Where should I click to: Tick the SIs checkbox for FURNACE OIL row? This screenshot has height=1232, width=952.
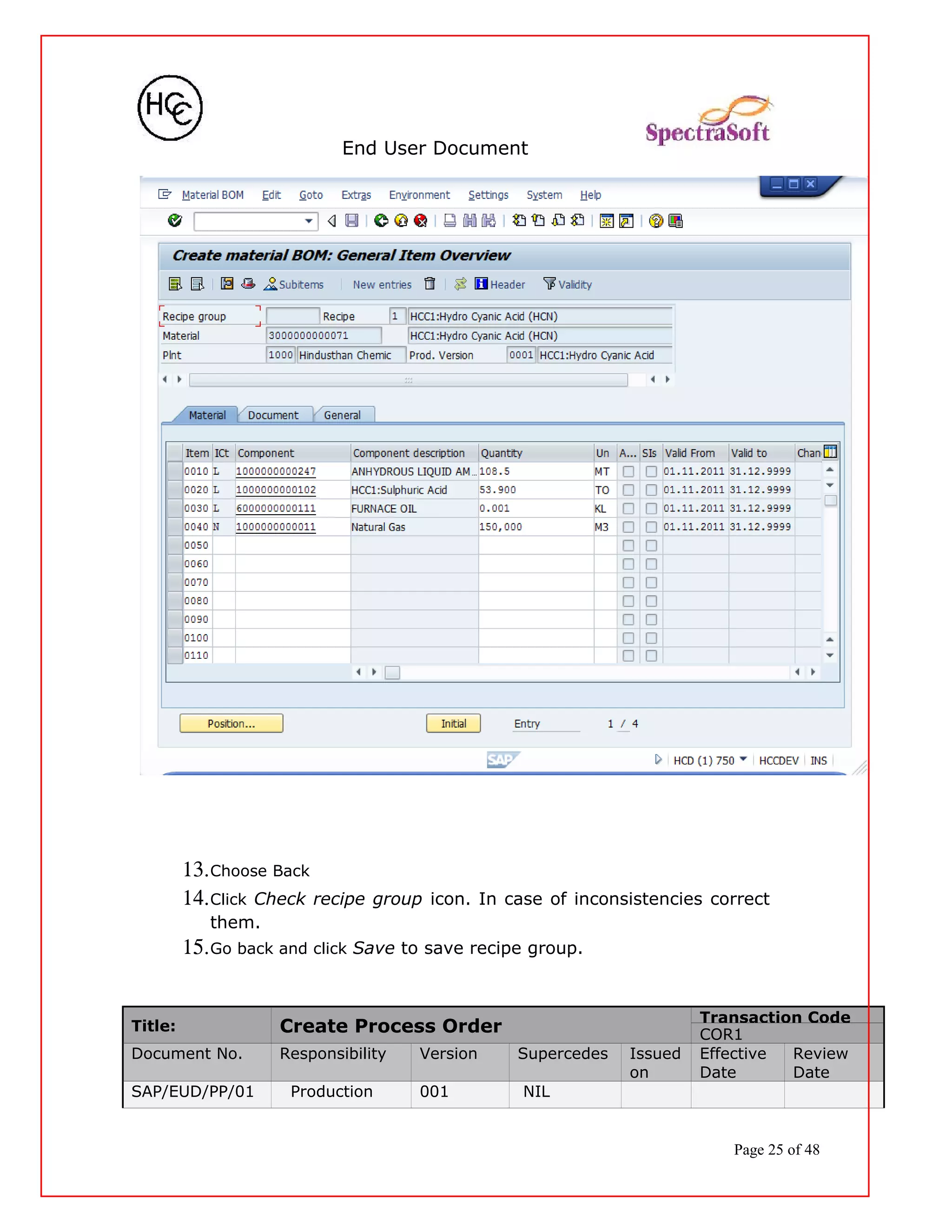point(651,509)
